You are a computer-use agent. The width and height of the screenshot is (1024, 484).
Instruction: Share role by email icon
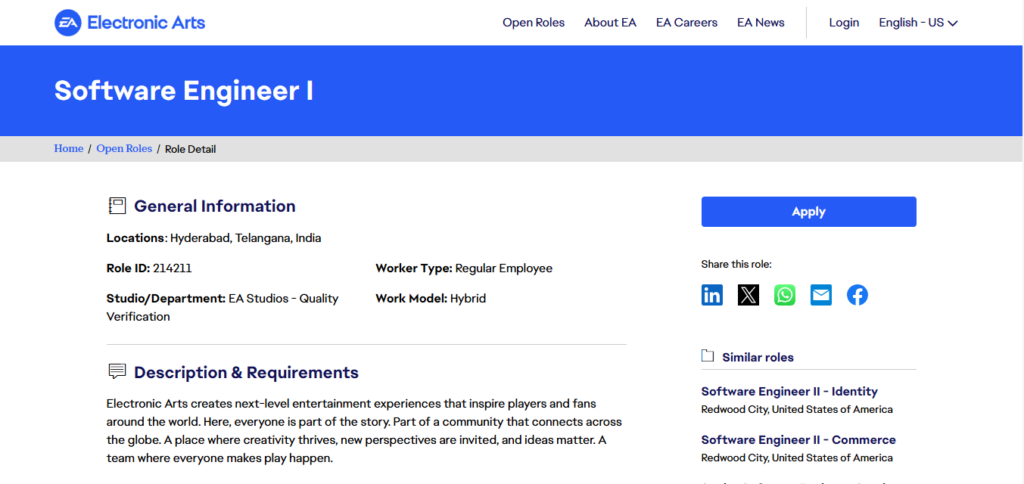(x=821, y=295)
